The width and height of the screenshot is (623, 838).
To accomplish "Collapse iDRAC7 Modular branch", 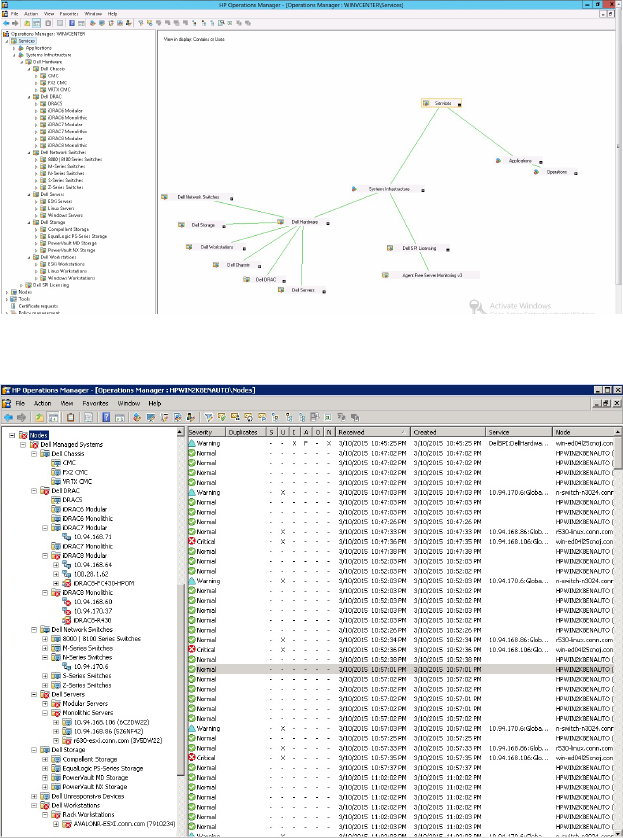I will pyautogui.click(x=45, y=527).
